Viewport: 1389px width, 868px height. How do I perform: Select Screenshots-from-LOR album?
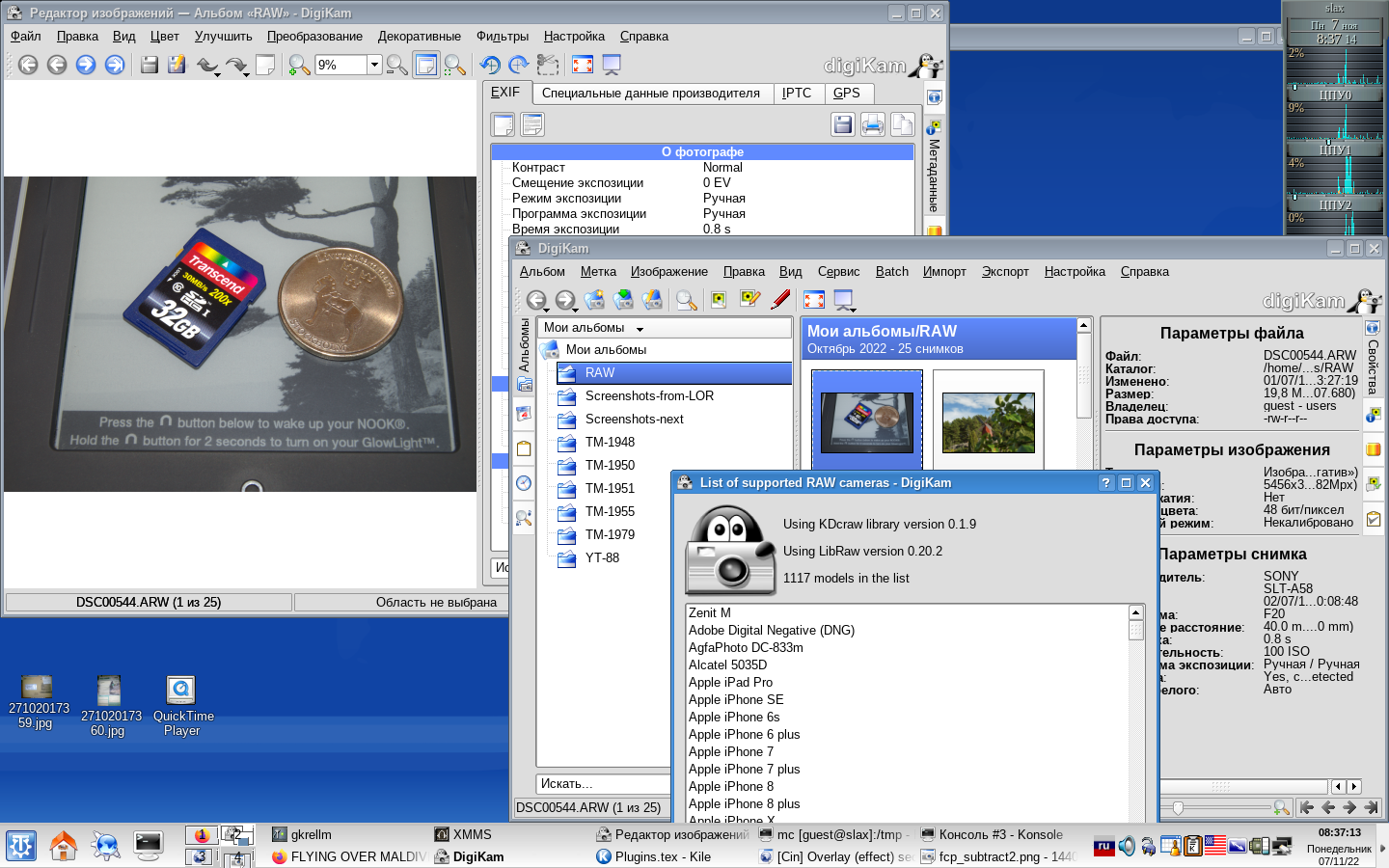click(649, 395)
